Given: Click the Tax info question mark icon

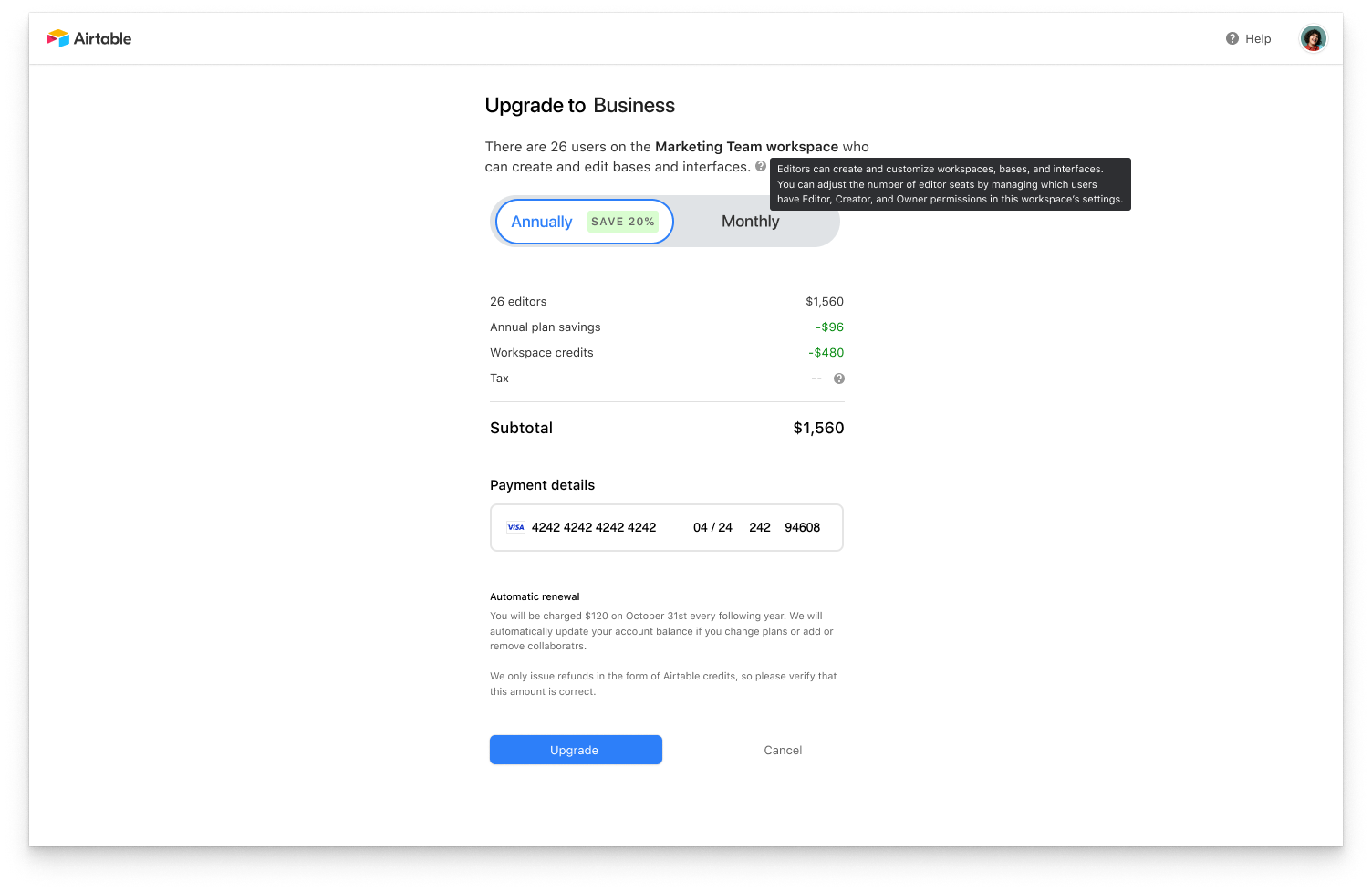Looking at the screenshot, I should pyautogui.click(x=838, y=378).
